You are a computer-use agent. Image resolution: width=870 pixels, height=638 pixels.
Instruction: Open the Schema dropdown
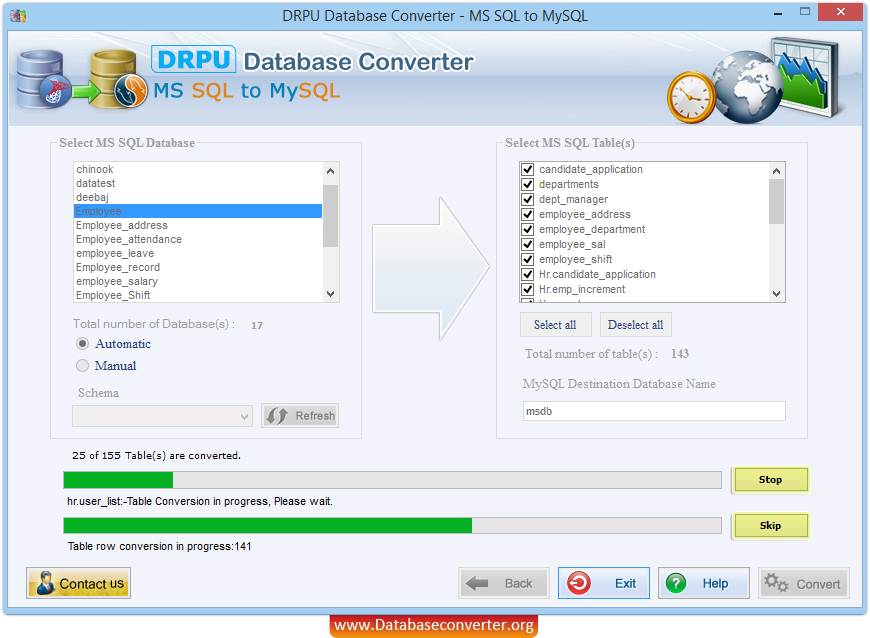[x=162, y=416]
